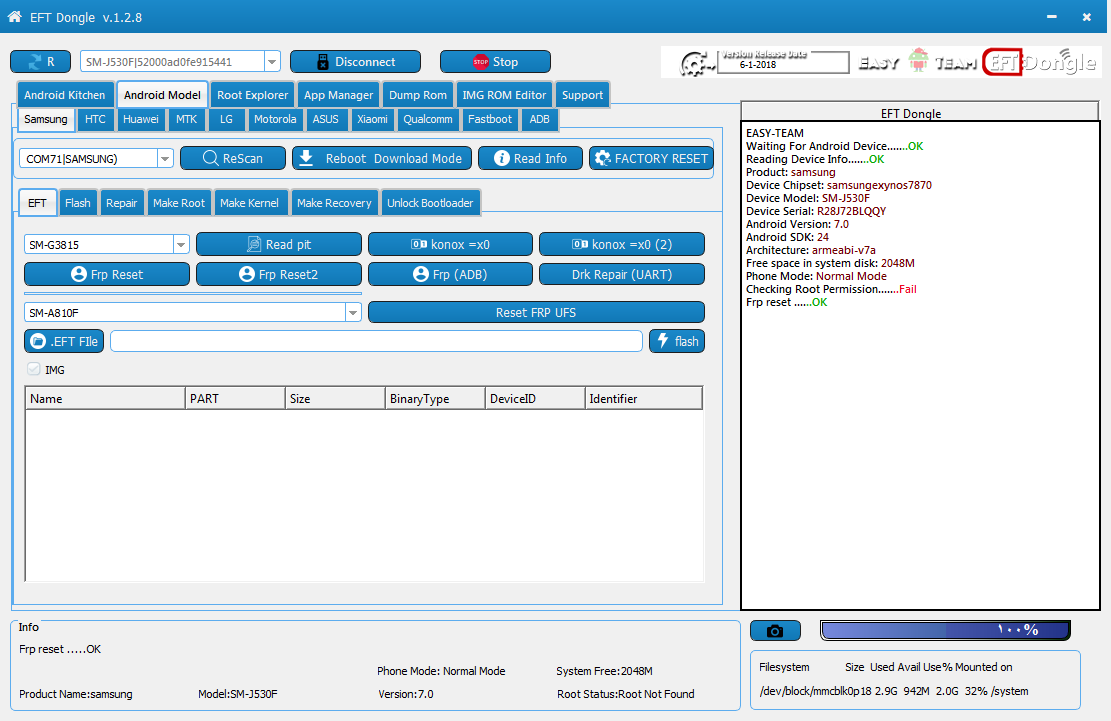Image resolution: width=1111 pixels, height=721 pixels.
Task: Click the progress bar at 100%
Action: coord(945,630)
